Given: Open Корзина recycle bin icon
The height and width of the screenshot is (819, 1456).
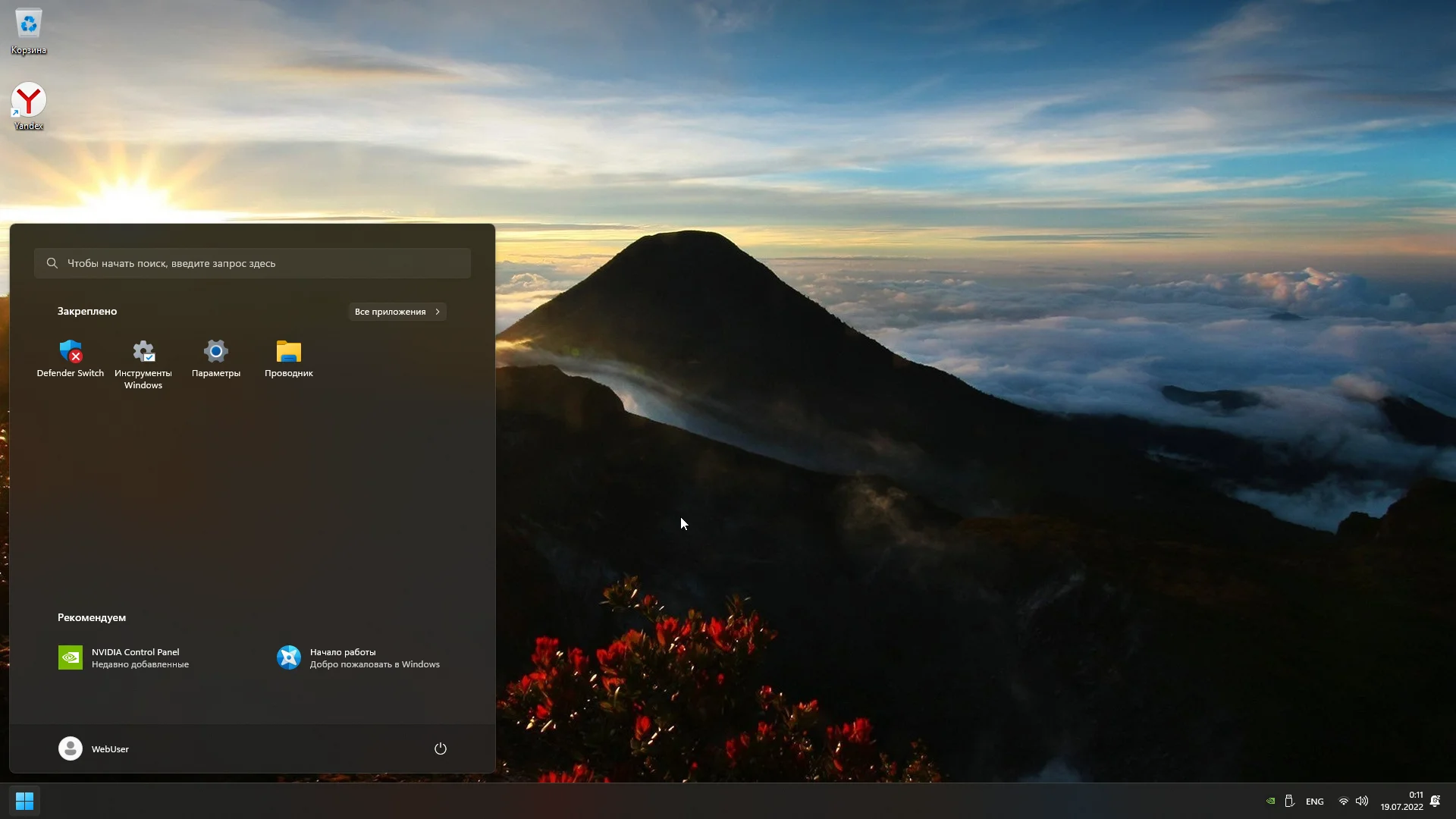Looking at the screenshot, I should pos(29,32).
